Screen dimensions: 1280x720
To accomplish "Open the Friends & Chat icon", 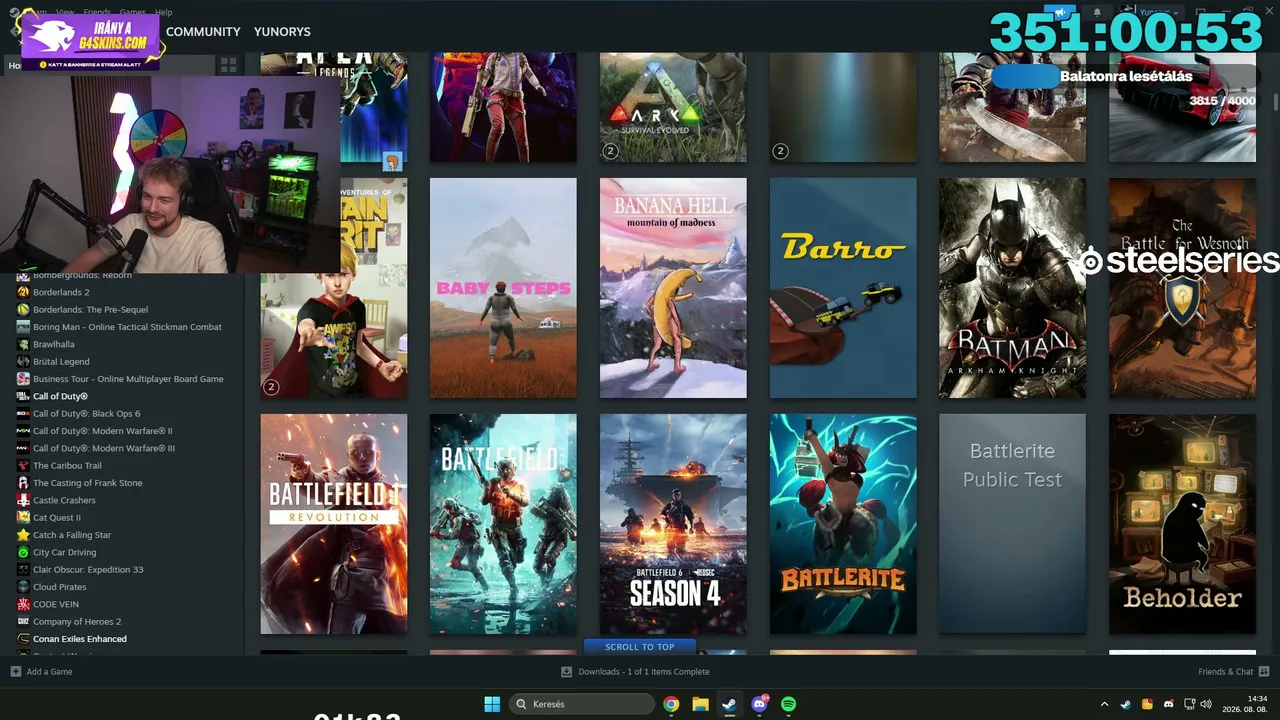I will [1264, 671].
